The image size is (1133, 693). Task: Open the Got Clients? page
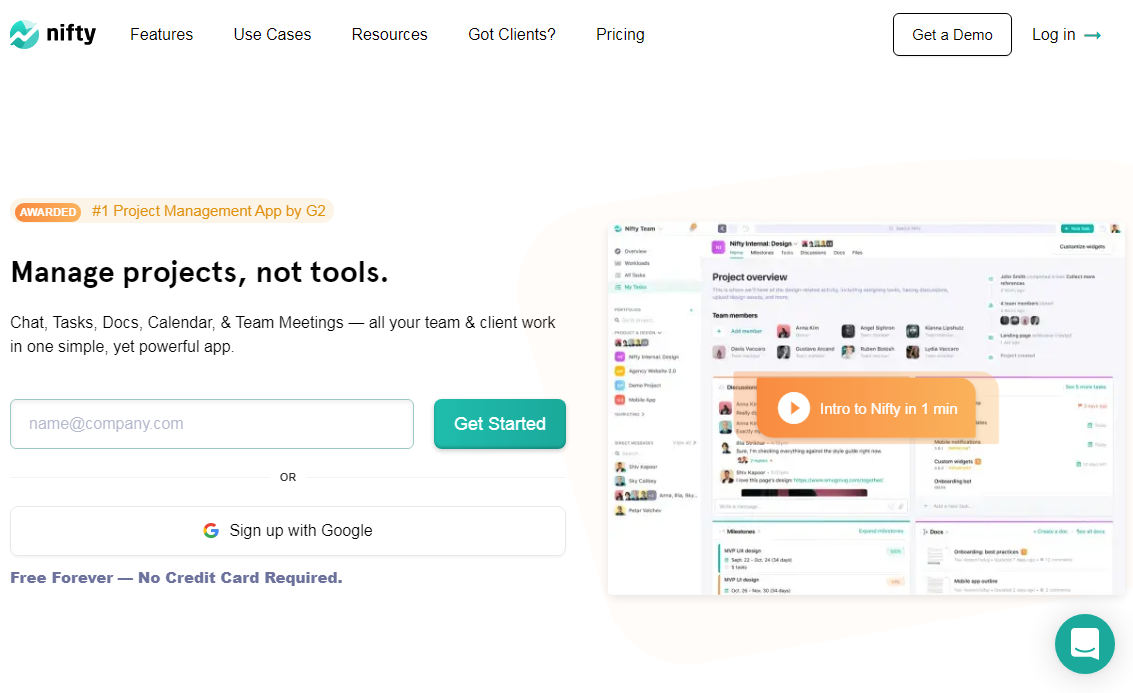click(512, 35)
